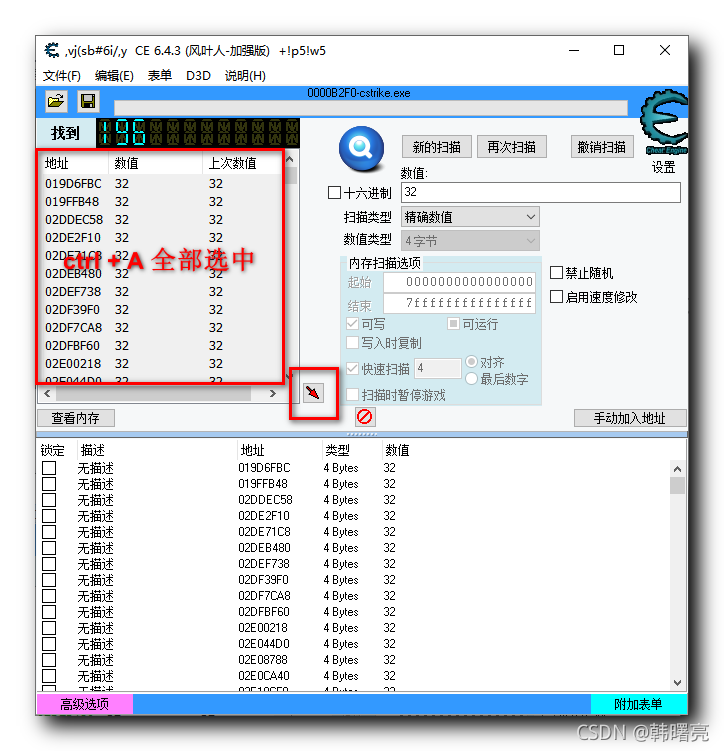
Task: Open settings via Cheat Engine logo
Action: coord(664,122)
